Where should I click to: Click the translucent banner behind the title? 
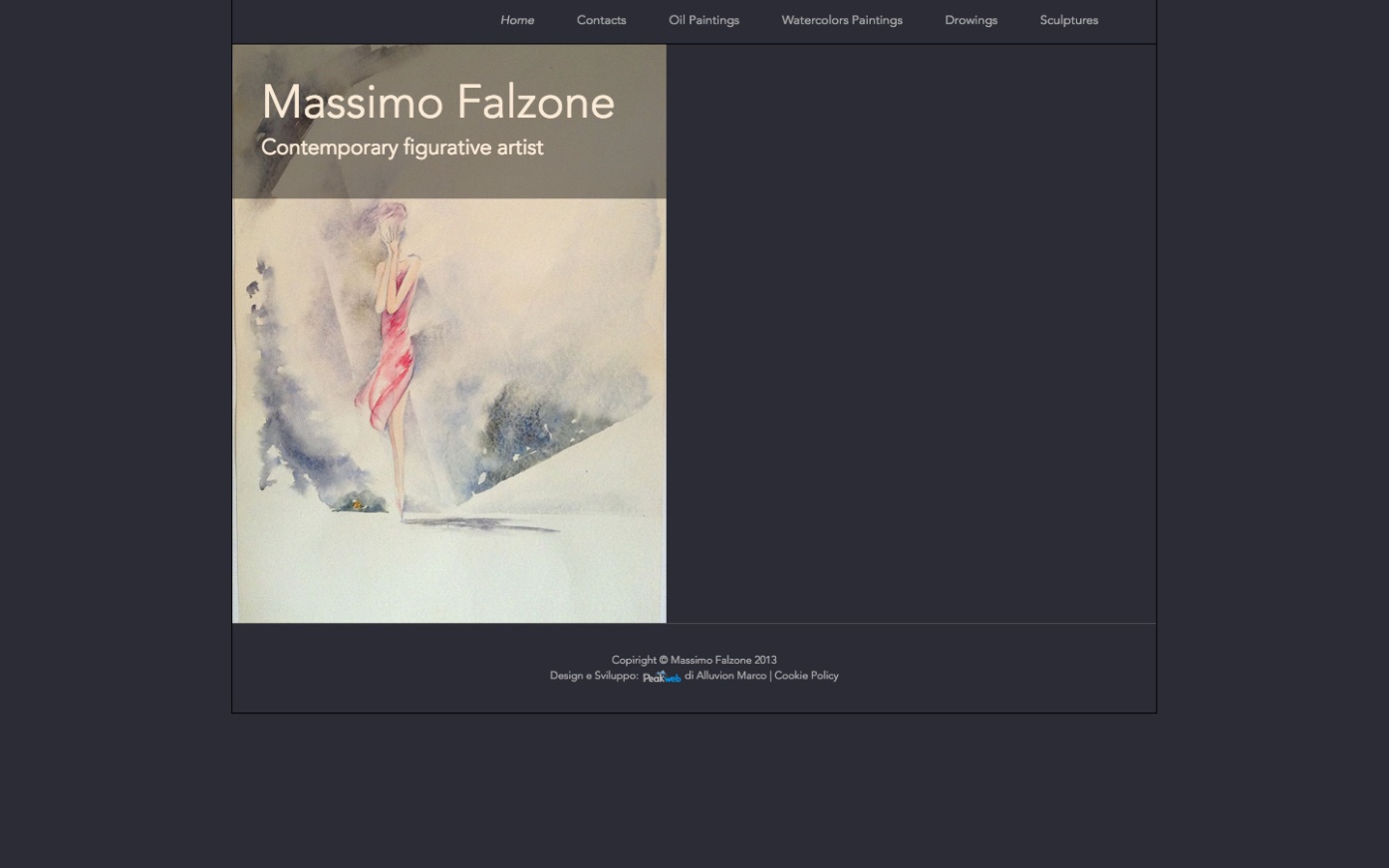tap(449, 122)
